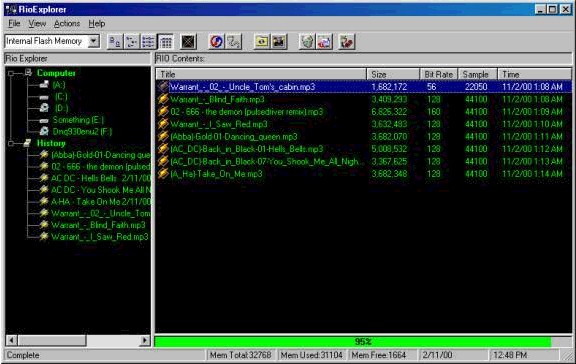Click the last red toolbar icon
The height and width of the screenshot is (364, 576).
[346, 42]
